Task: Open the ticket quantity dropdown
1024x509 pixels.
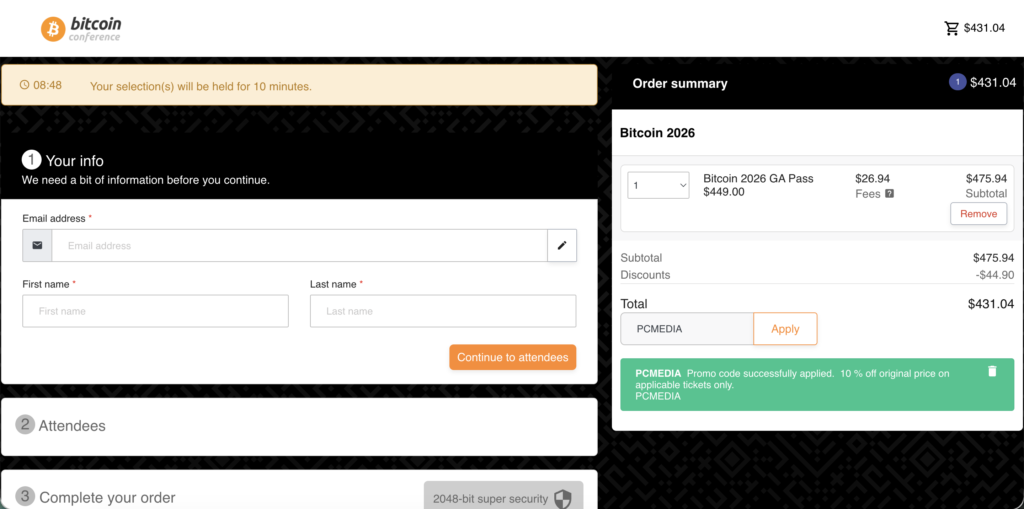Action: click(658, 185)
